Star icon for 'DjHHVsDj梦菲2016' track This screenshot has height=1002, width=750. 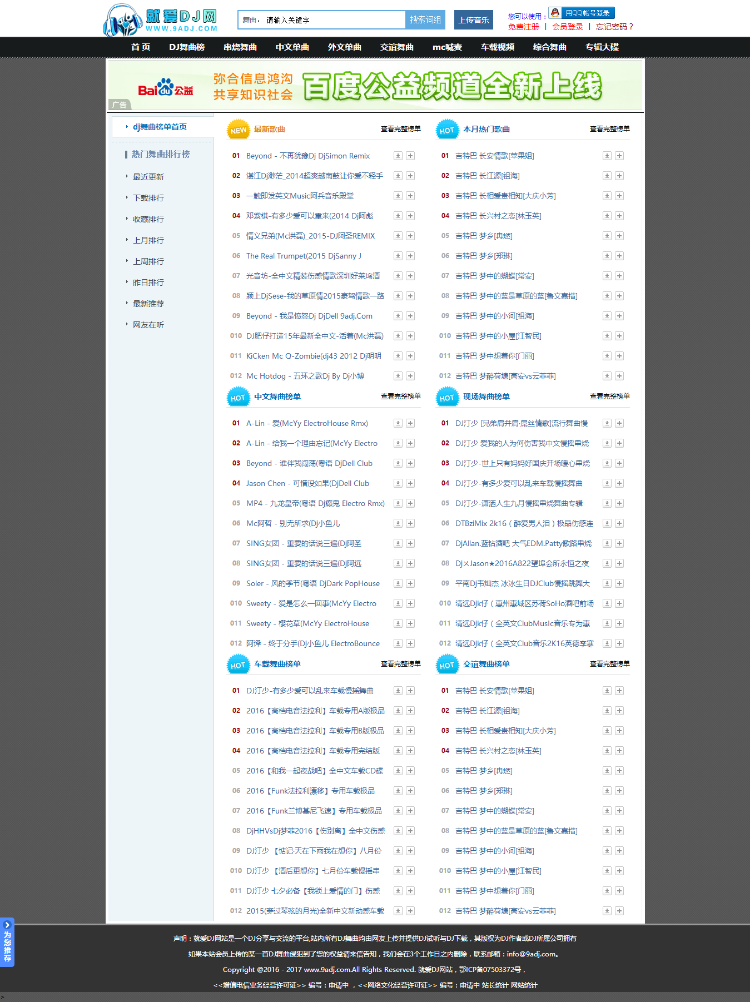click(x=398, y=831)
